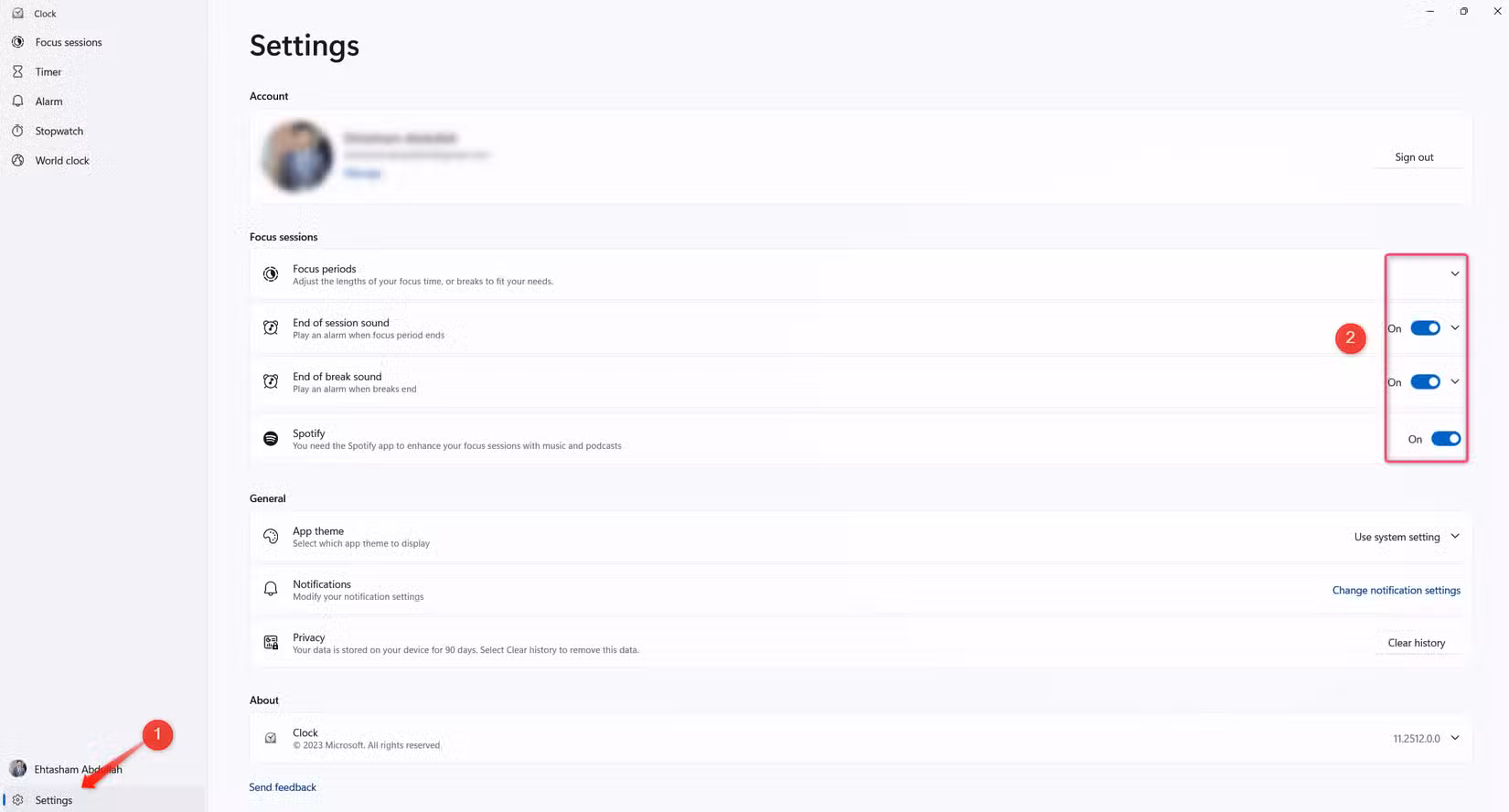Screen dimensions: 1509x812
Task: Click the Settings gear icon
Action: [x=17, y=800]
